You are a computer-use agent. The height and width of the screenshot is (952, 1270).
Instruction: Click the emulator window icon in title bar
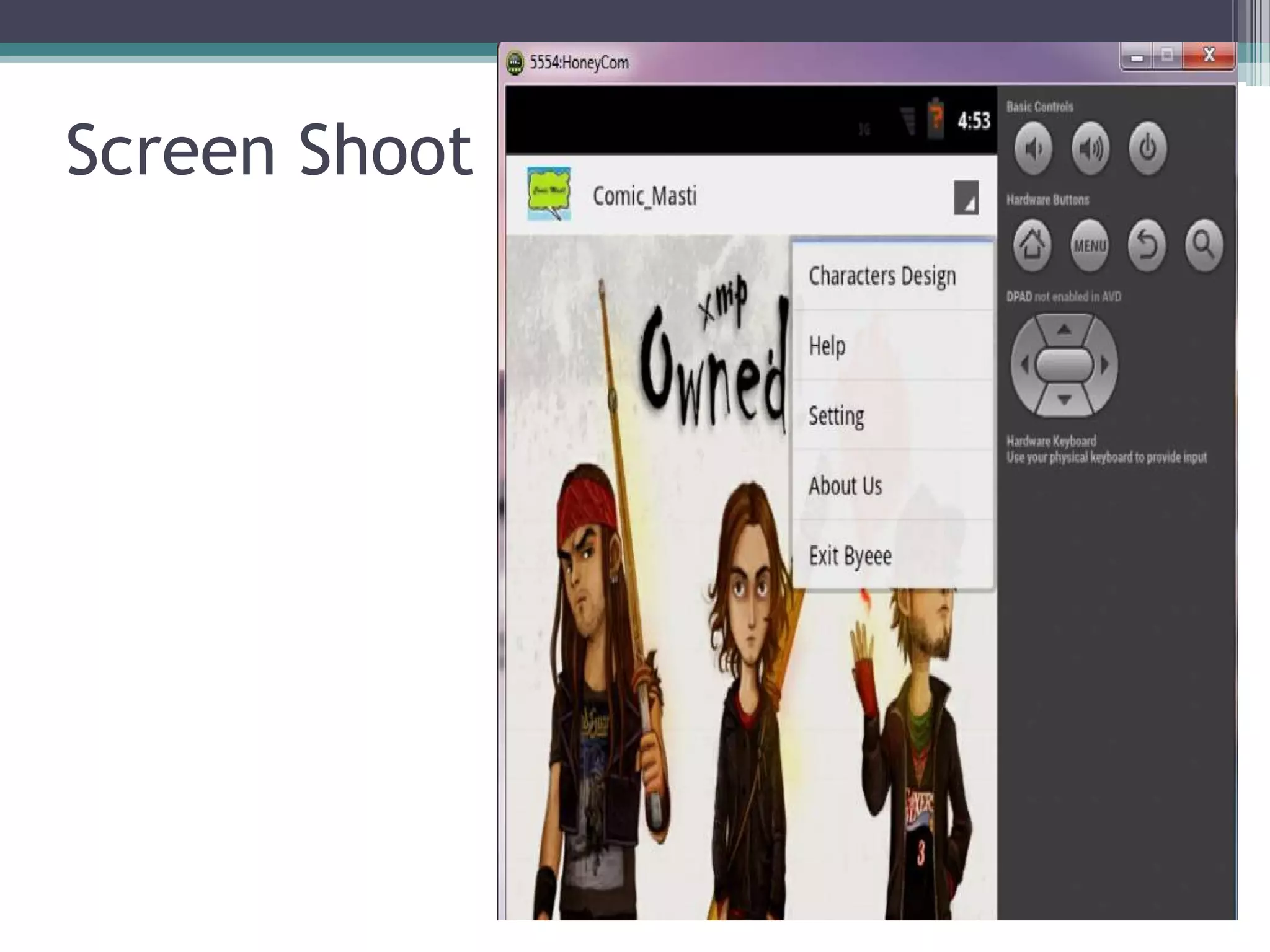tap(515, 63)
